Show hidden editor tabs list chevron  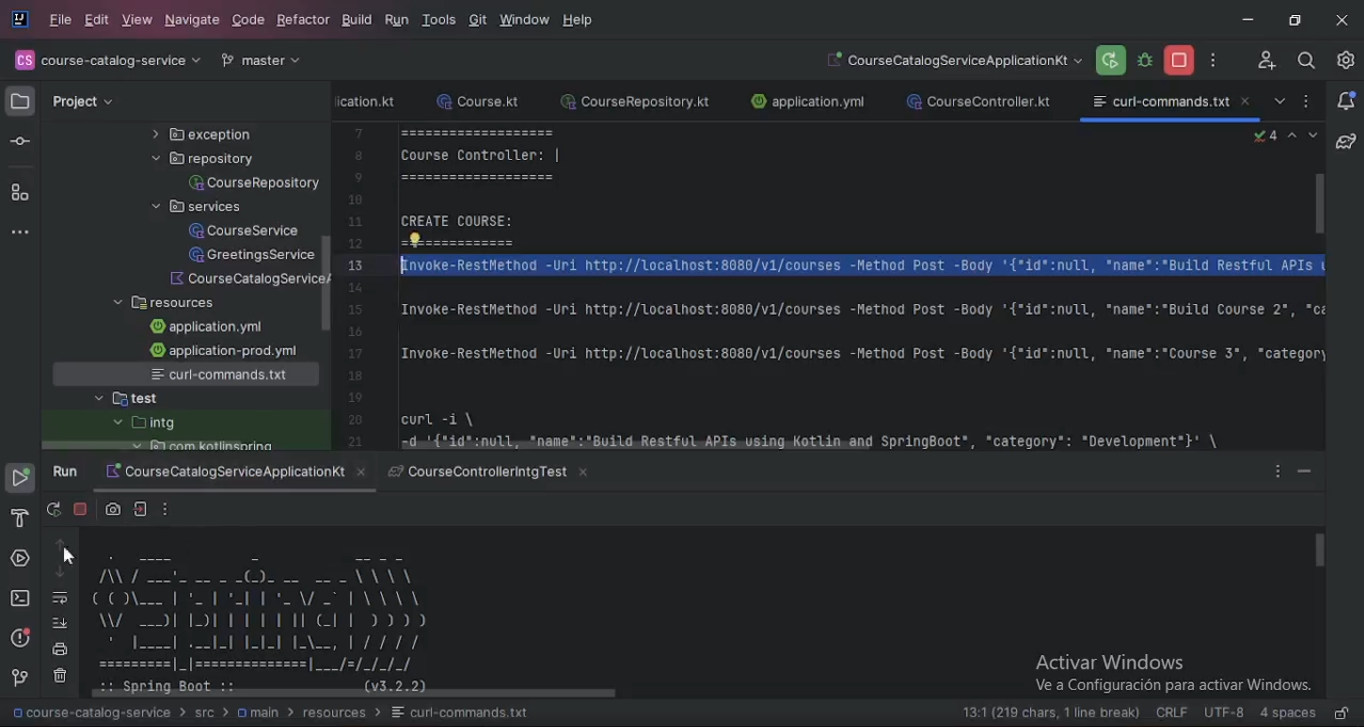[x=1279, y=101]
